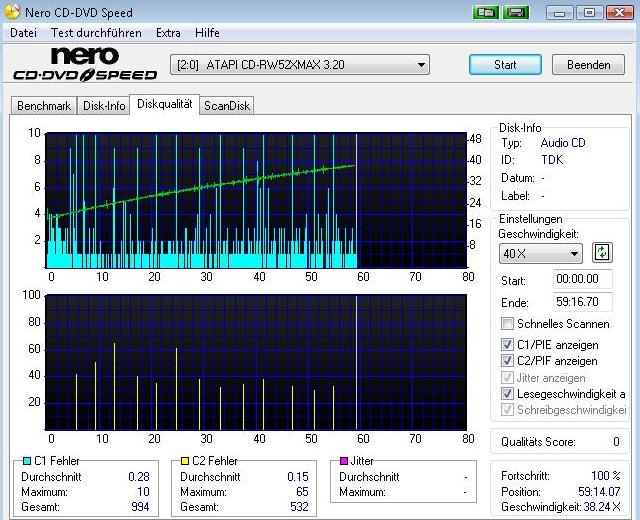Expand the 40 X Geschwindigkeit dropdown
The height and width of the screenshot is (520, 640).
click(x=540, y=254)
